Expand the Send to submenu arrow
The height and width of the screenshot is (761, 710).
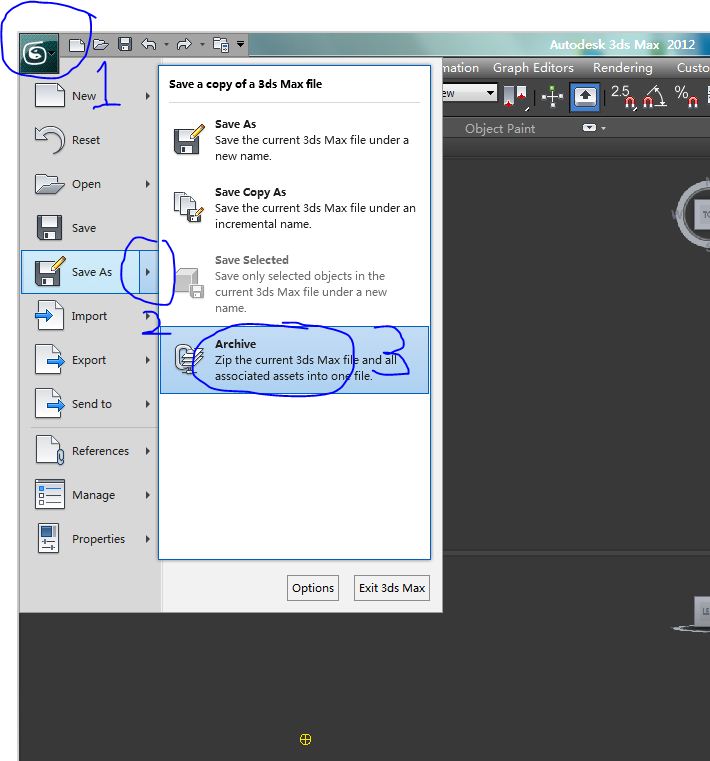[148, 404]
